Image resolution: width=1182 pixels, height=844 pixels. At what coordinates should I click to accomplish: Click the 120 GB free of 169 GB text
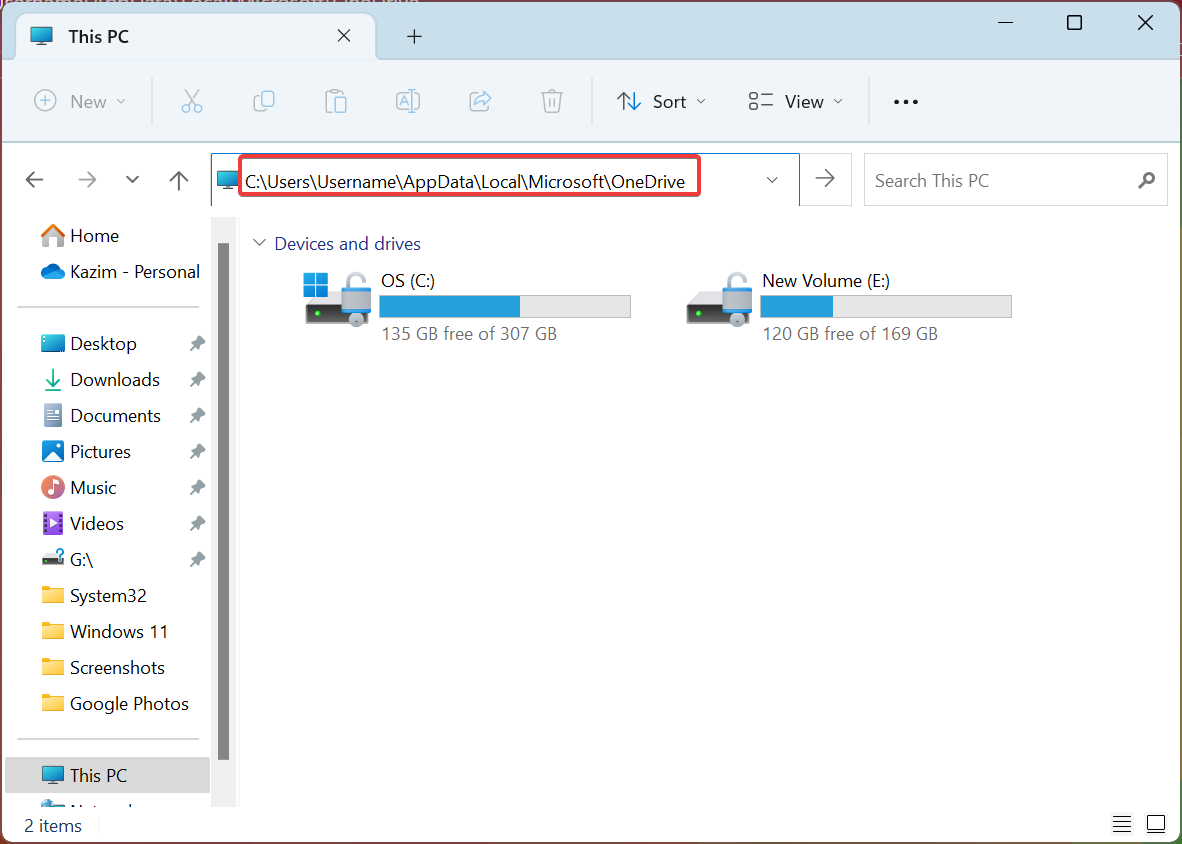click(x=850, y=334)
